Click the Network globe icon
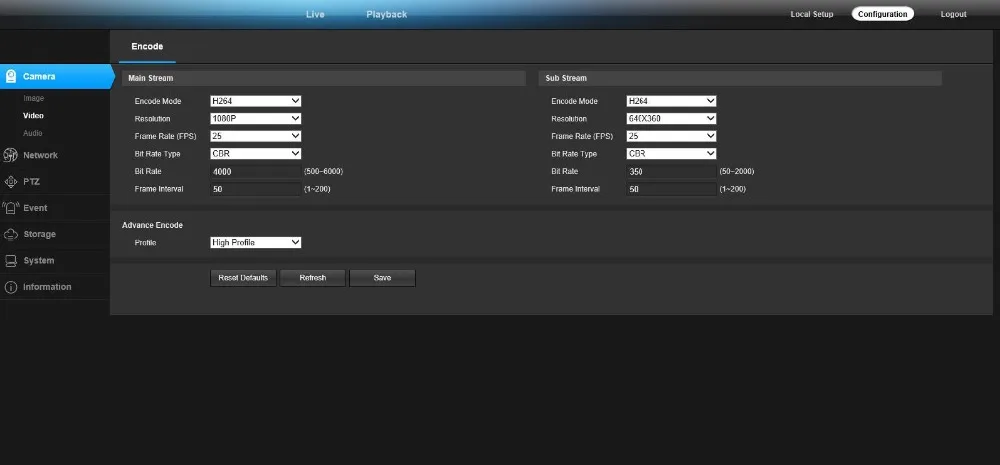 tap(10, 155)
